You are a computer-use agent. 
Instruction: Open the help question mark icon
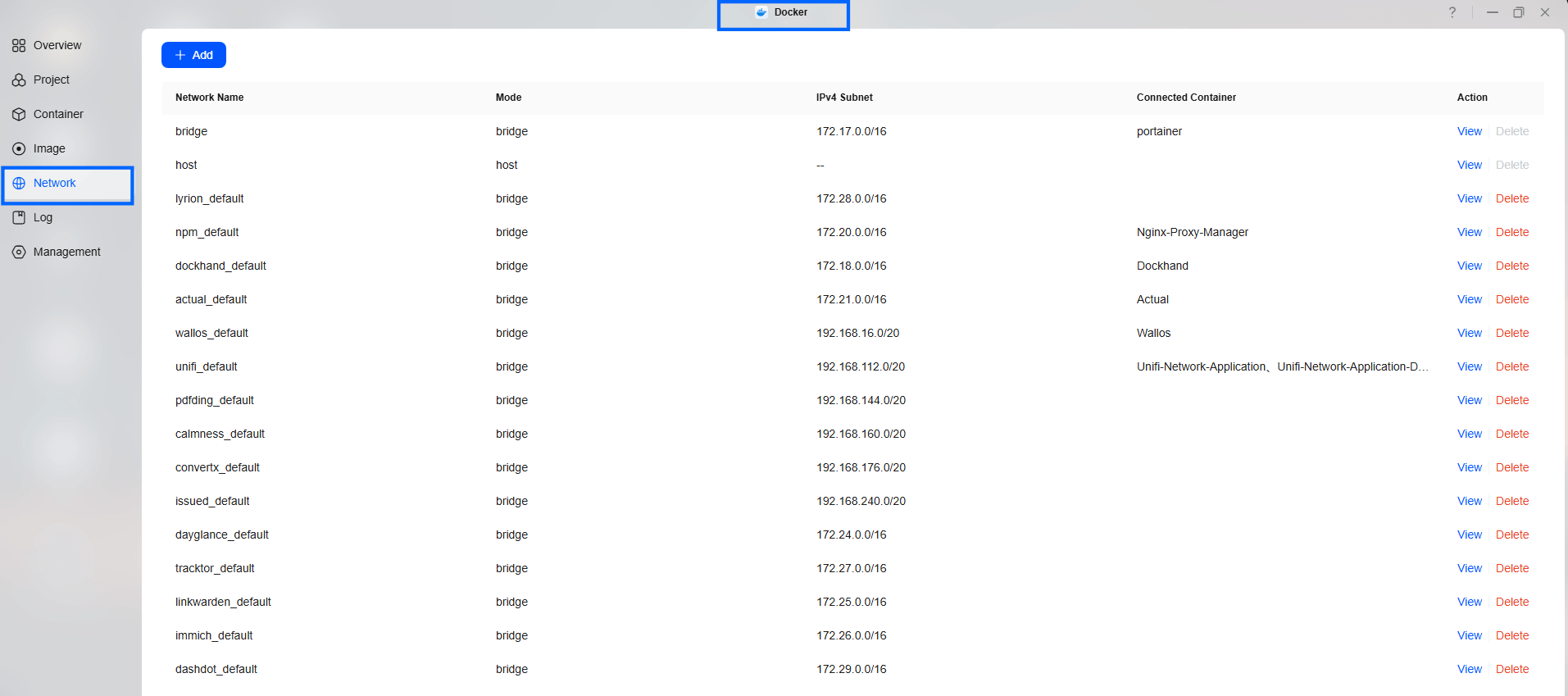tap(1452, 12)
